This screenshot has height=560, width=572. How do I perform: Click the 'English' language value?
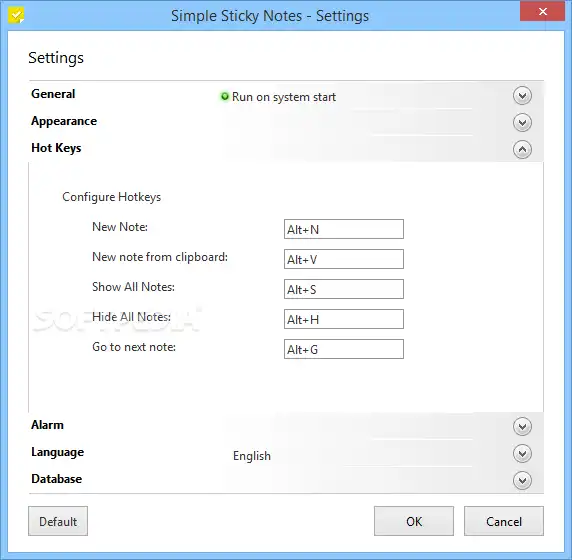point(252,456)
